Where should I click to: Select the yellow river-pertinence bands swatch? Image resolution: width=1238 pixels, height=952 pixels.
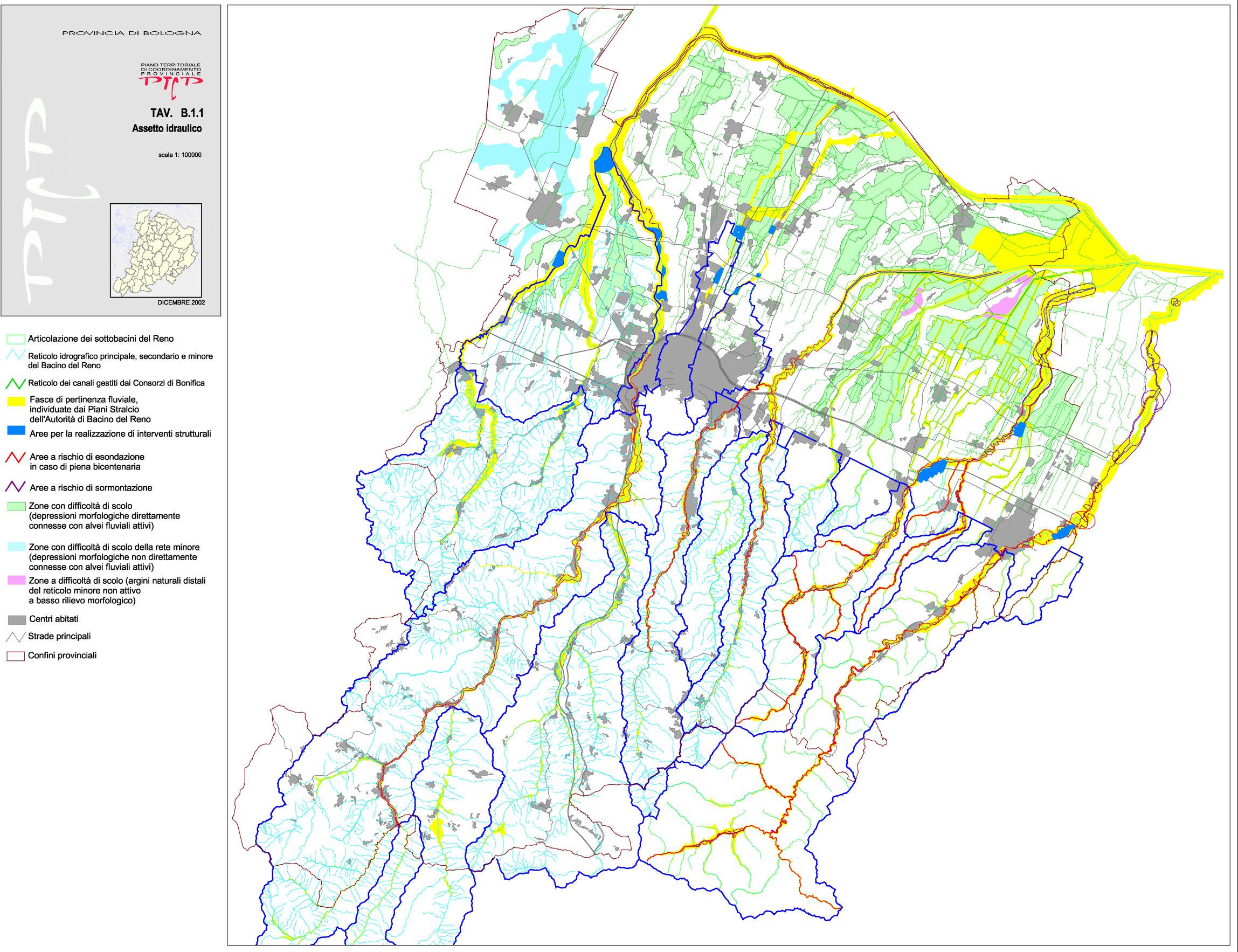point(16,401)
